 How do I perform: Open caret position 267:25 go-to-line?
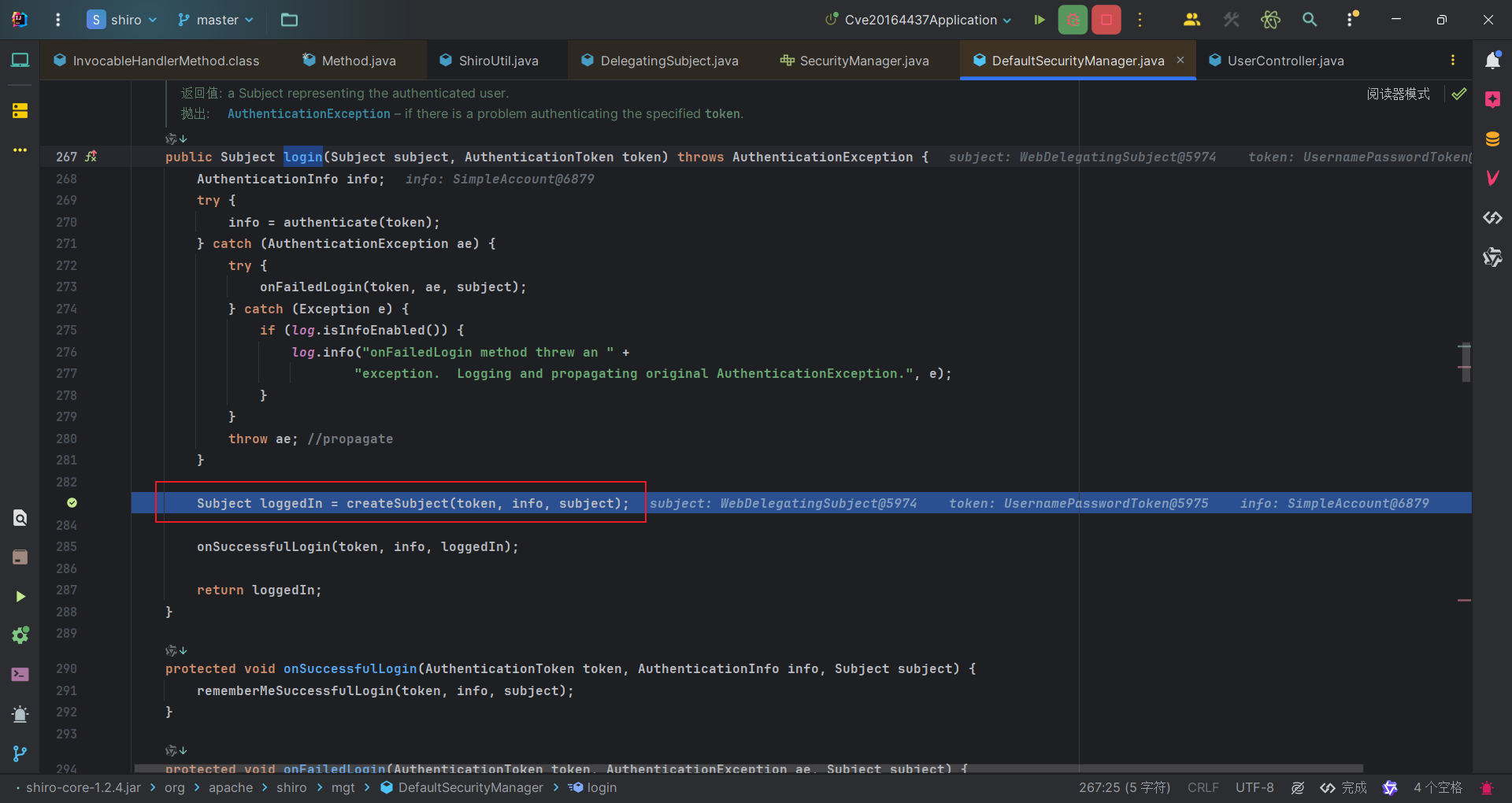[1124, 787]
